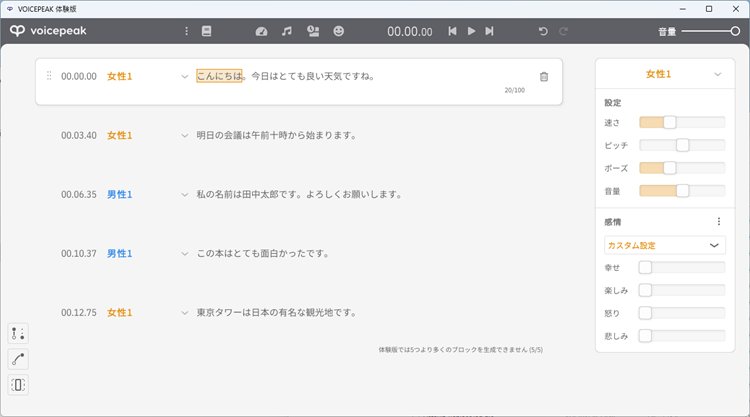The width and height of the screenshot is (750, 417).
Task: Click the 00.00.00 playback time display
Action: 410,32
